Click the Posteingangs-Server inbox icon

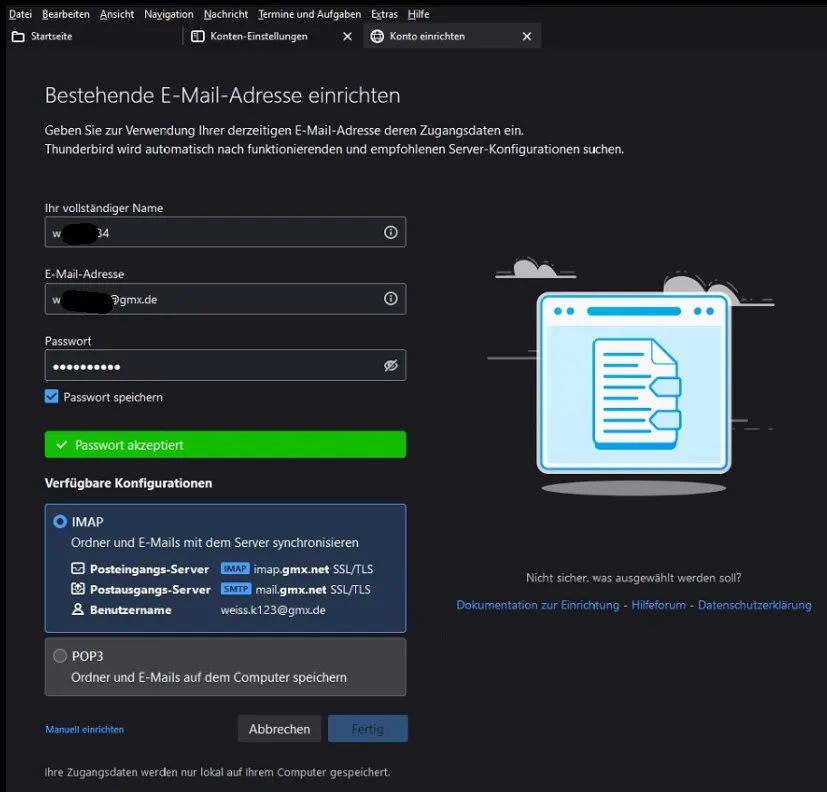pos(78,568)
